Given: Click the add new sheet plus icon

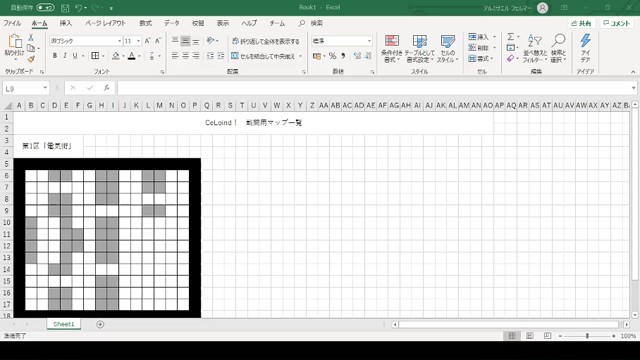Looking at the screenshot, I should (100, 324).
